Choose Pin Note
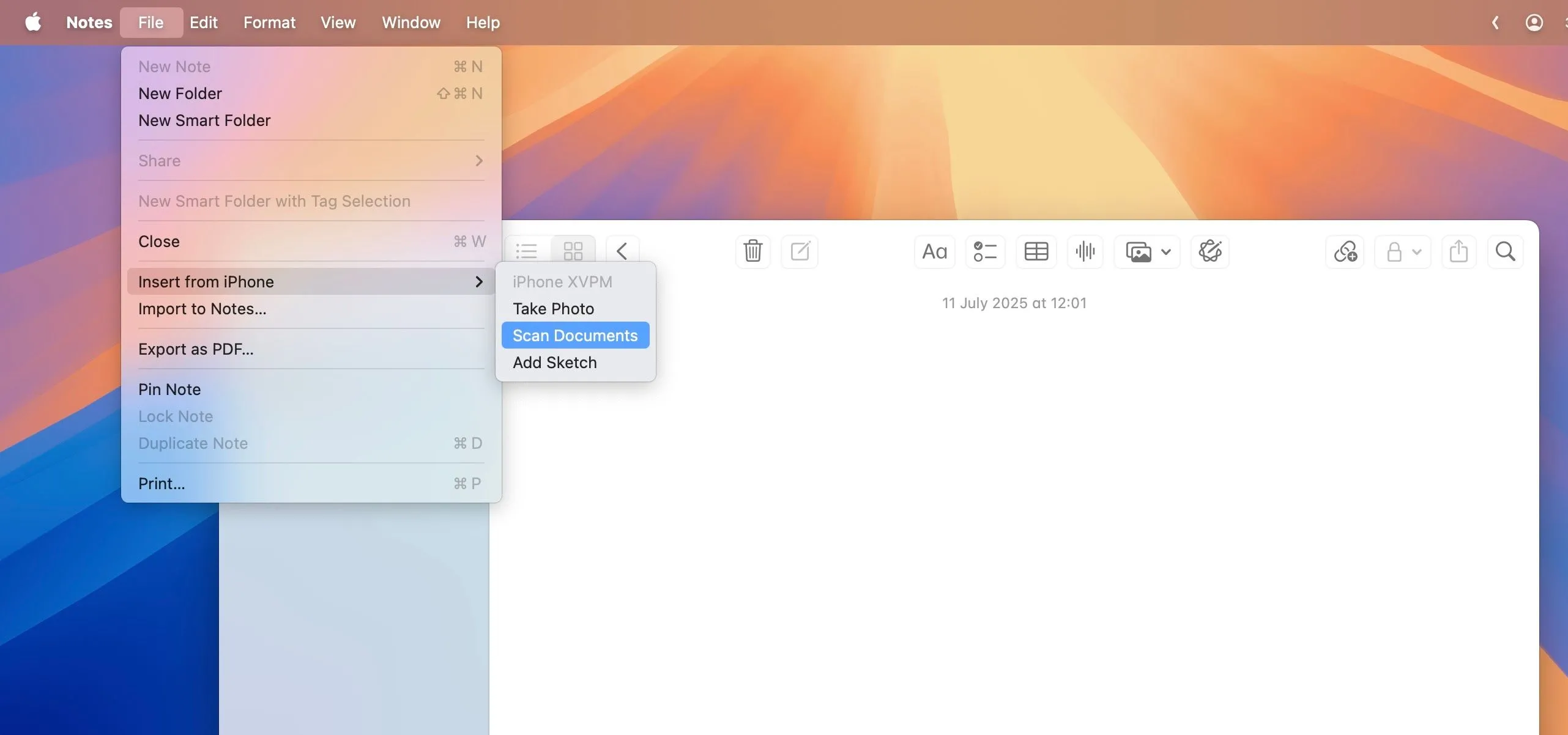Viewport: 1568px width, 735px height. coord(311,390)
